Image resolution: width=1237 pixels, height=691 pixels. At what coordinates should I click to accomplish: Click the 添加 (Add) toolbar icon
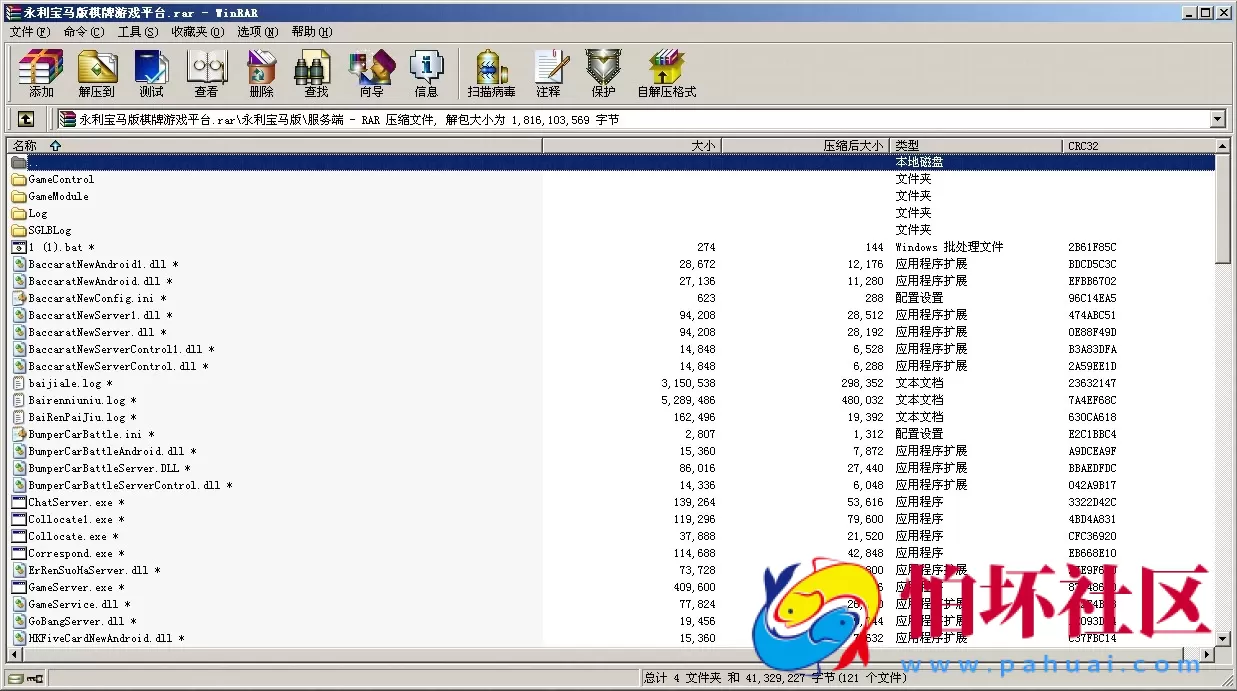click(x=41, y=74)
